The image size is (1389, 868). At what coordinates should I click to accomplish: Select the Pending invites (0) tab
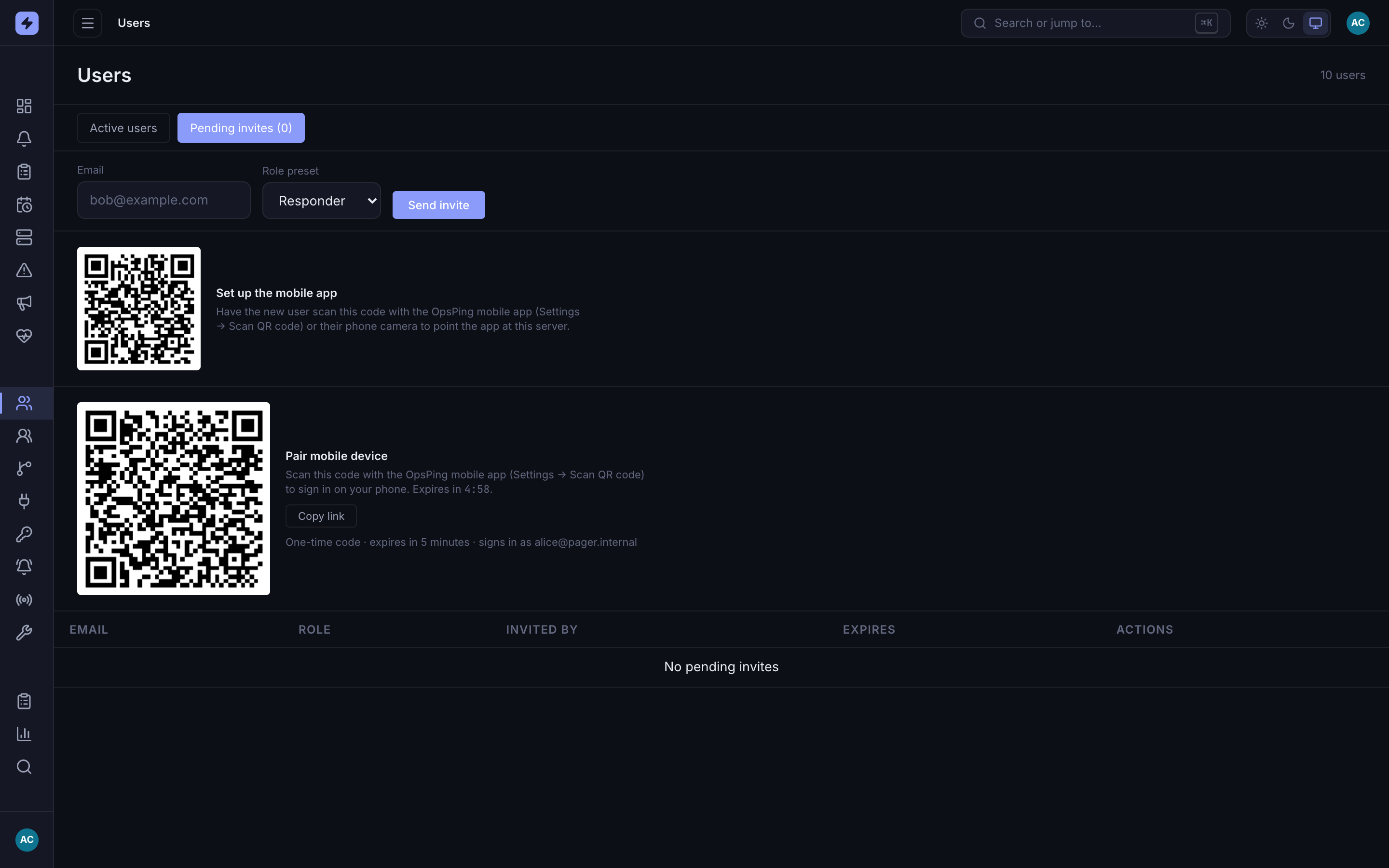241,128
